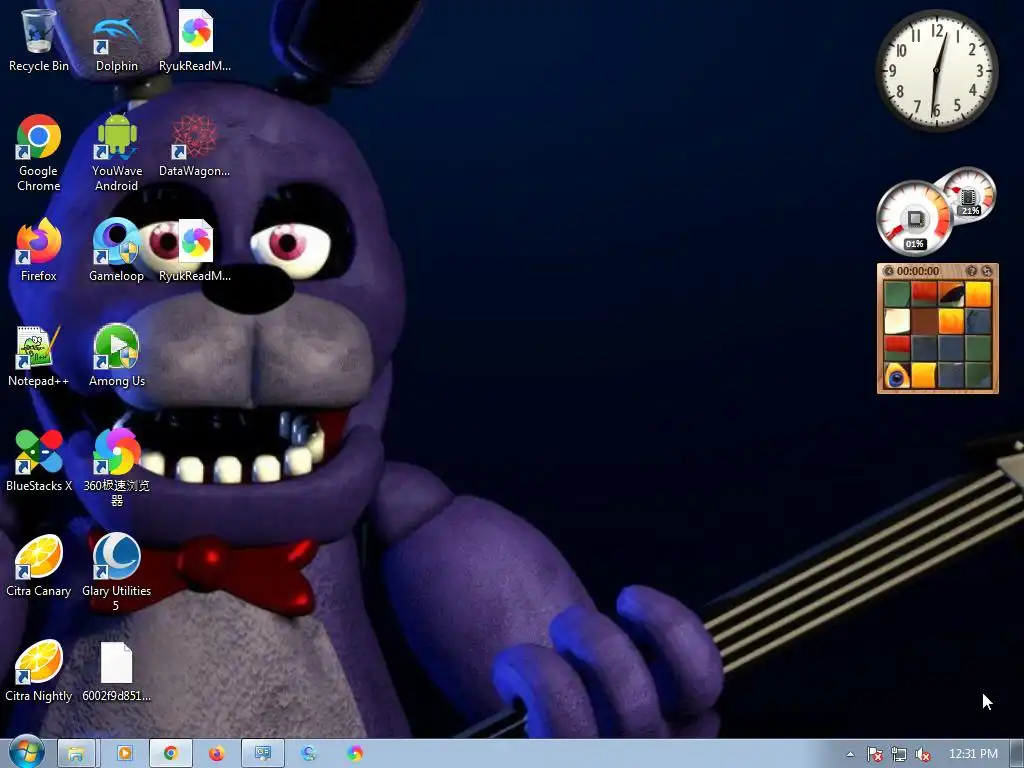Select the Among Us desktop shortcut
Viewport: 1024px width, 768px height.
pyautogui.click(x=116, y=355)
